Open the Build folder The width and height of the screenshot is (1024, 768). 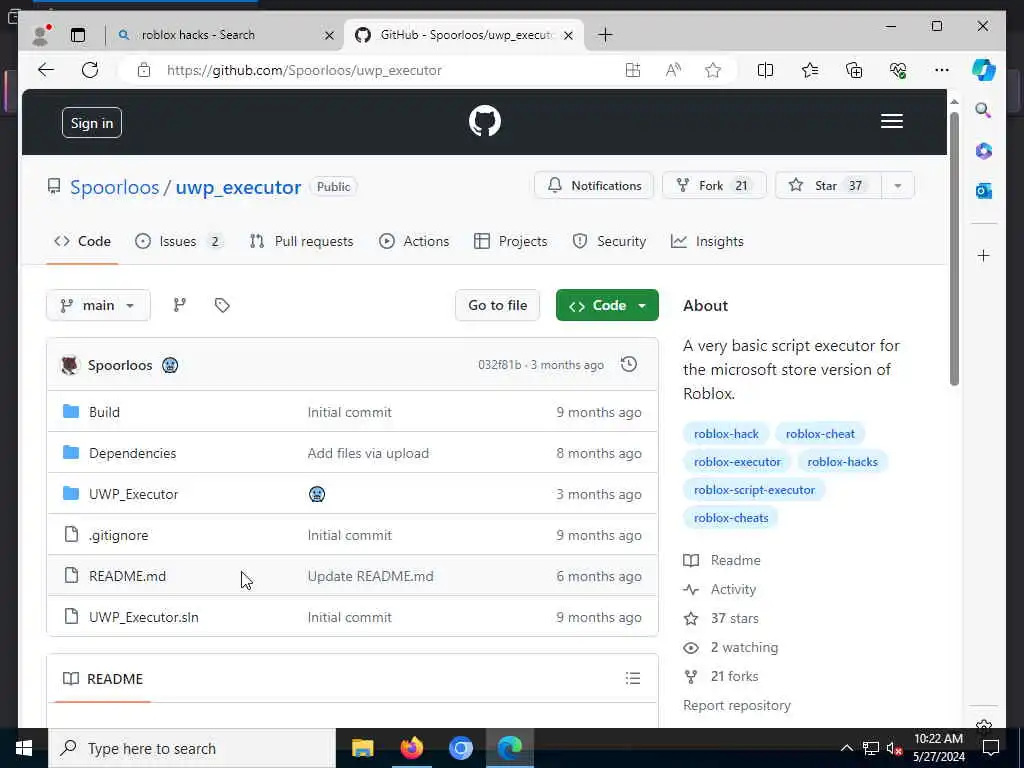click(104, 412)
